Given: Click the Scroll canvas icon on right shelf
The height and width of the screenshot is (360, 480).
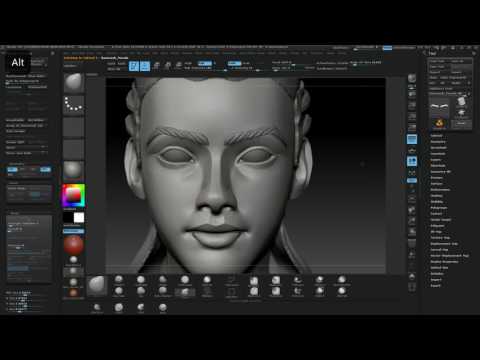Looking at the screenshot, I should (x=412, y=95).
